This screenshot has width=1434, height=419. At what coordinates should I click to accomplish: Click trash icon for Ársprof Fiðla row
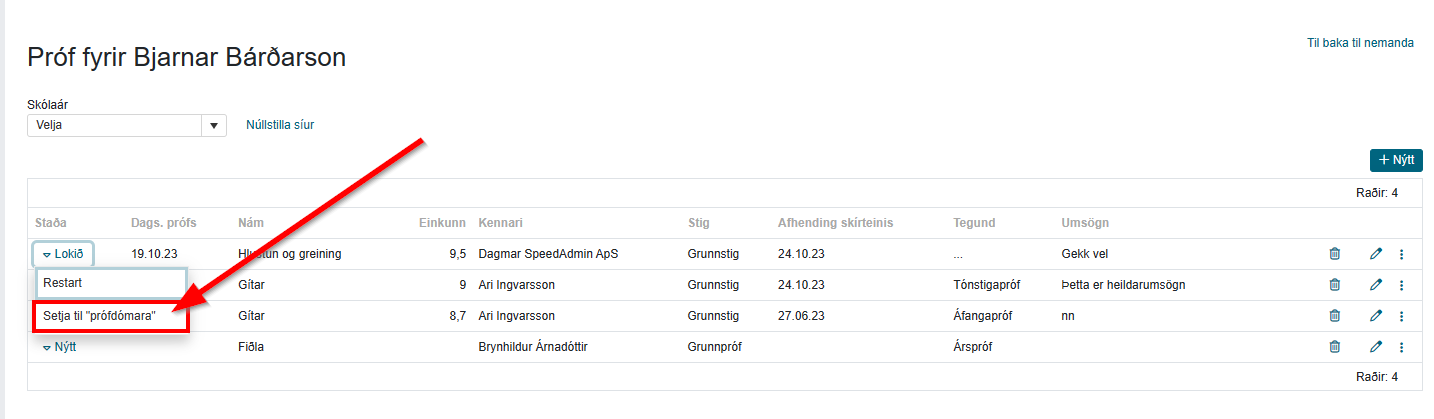tap(1334, 347)
